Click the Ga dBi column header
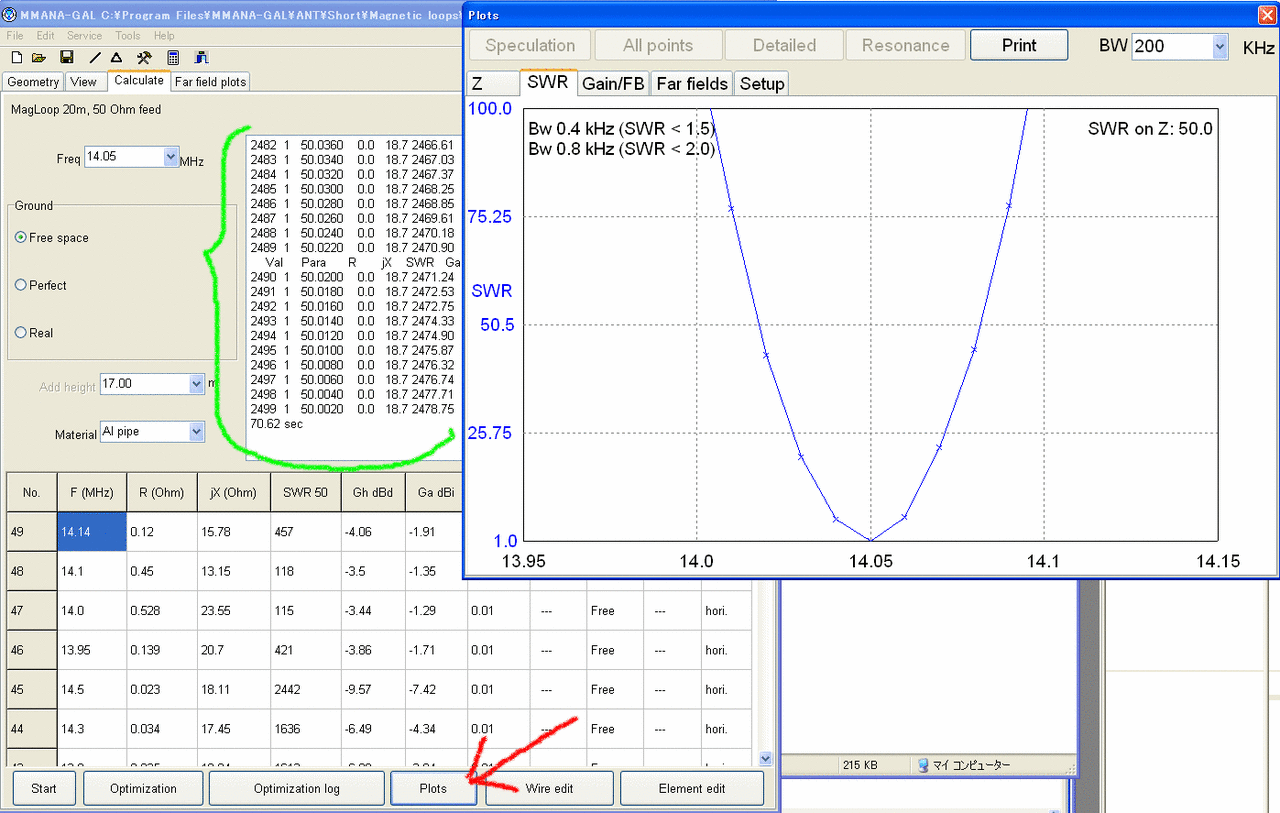1280x813 pixels. point(435,492)
